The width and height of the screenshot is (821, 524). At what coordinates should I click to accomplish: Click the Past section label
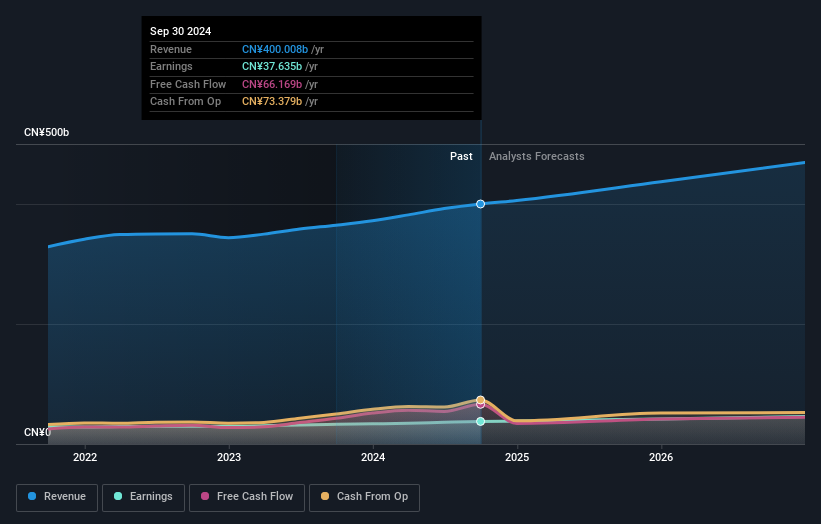461,157
